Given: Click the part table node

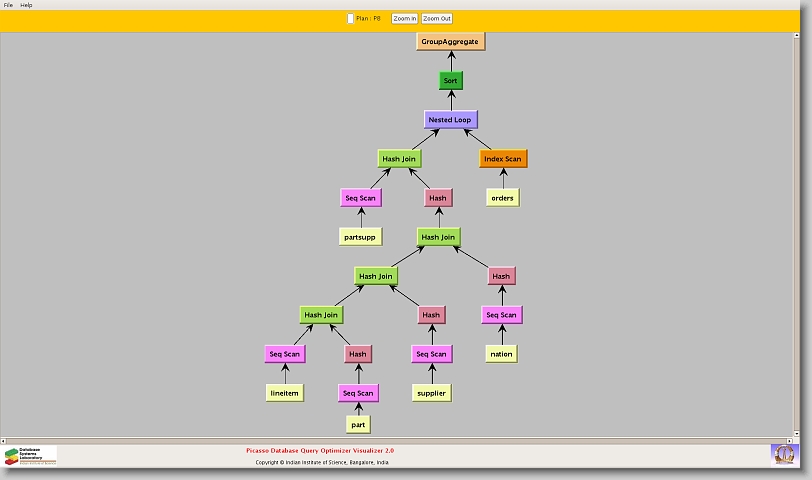Looking at the screenshot, I should pyautogui.click(x=358, y=425).
